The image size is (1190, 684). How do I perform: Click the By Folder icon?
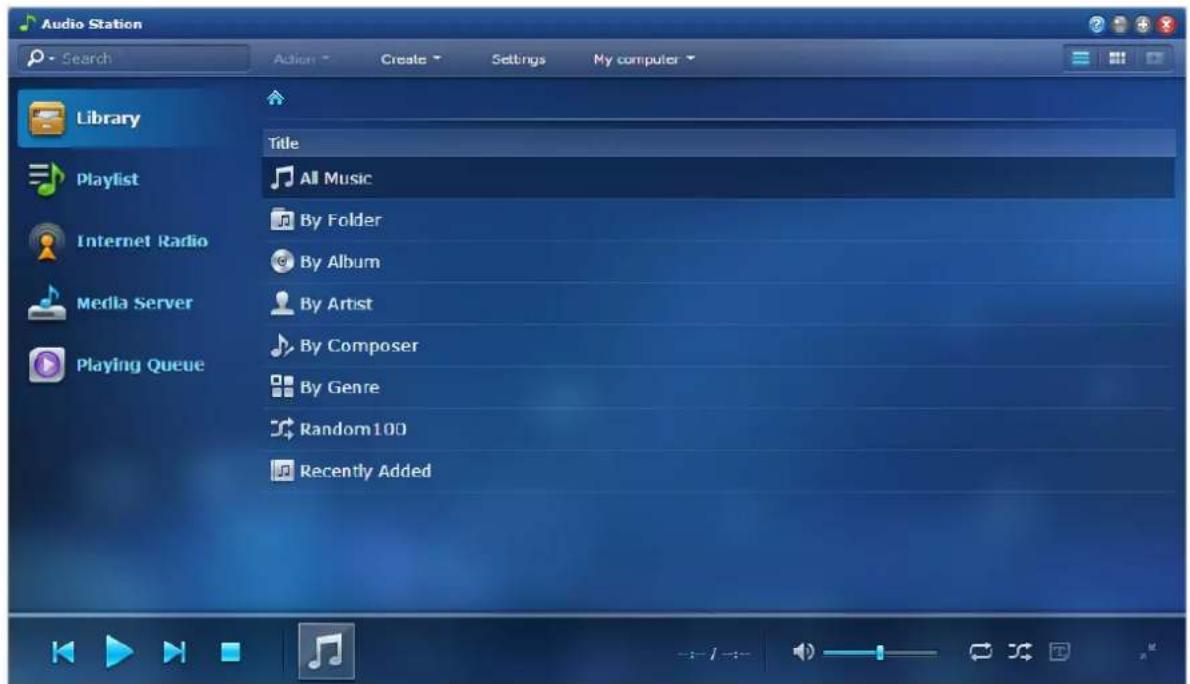coord(282,219)
